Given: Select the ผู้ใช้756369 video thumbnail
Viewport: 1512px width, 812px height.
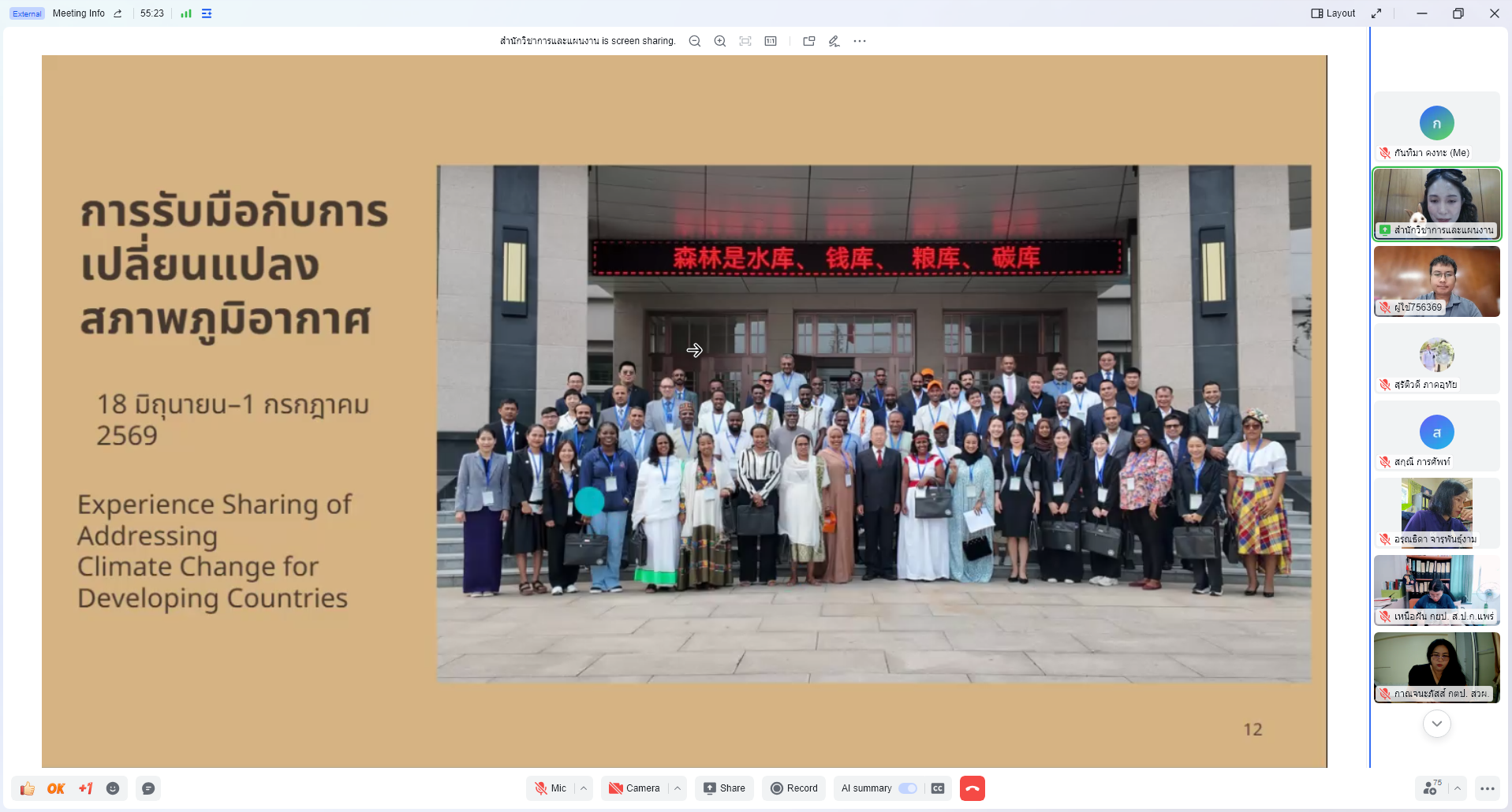Looking at the screenshot, I should tap(1437, 281).
